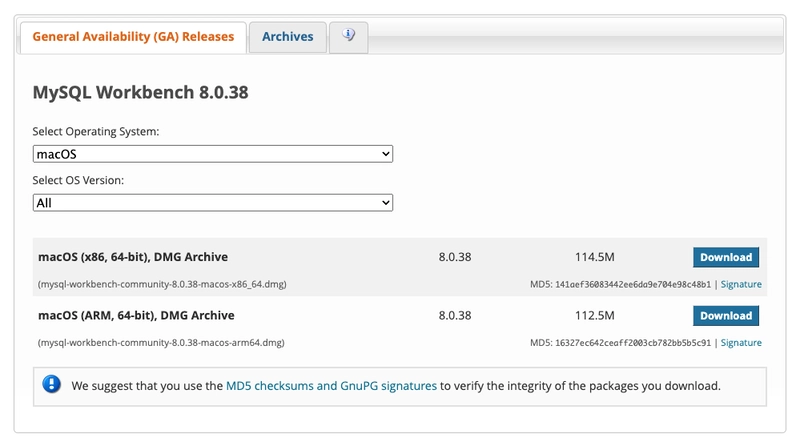Click macOS (x86, 64-bit), DMG Archive title
Viewport: 800px width, 446px height.
point(133,257)
